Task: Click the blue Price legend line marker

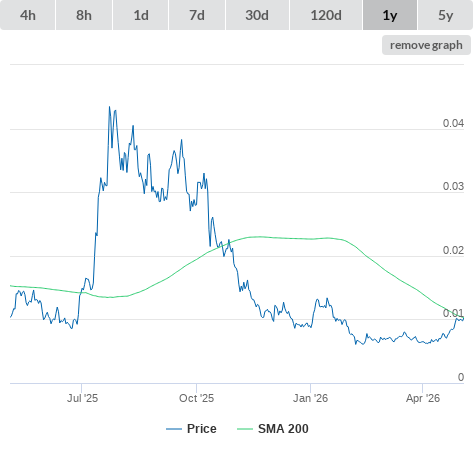Action: coord(174,429)
